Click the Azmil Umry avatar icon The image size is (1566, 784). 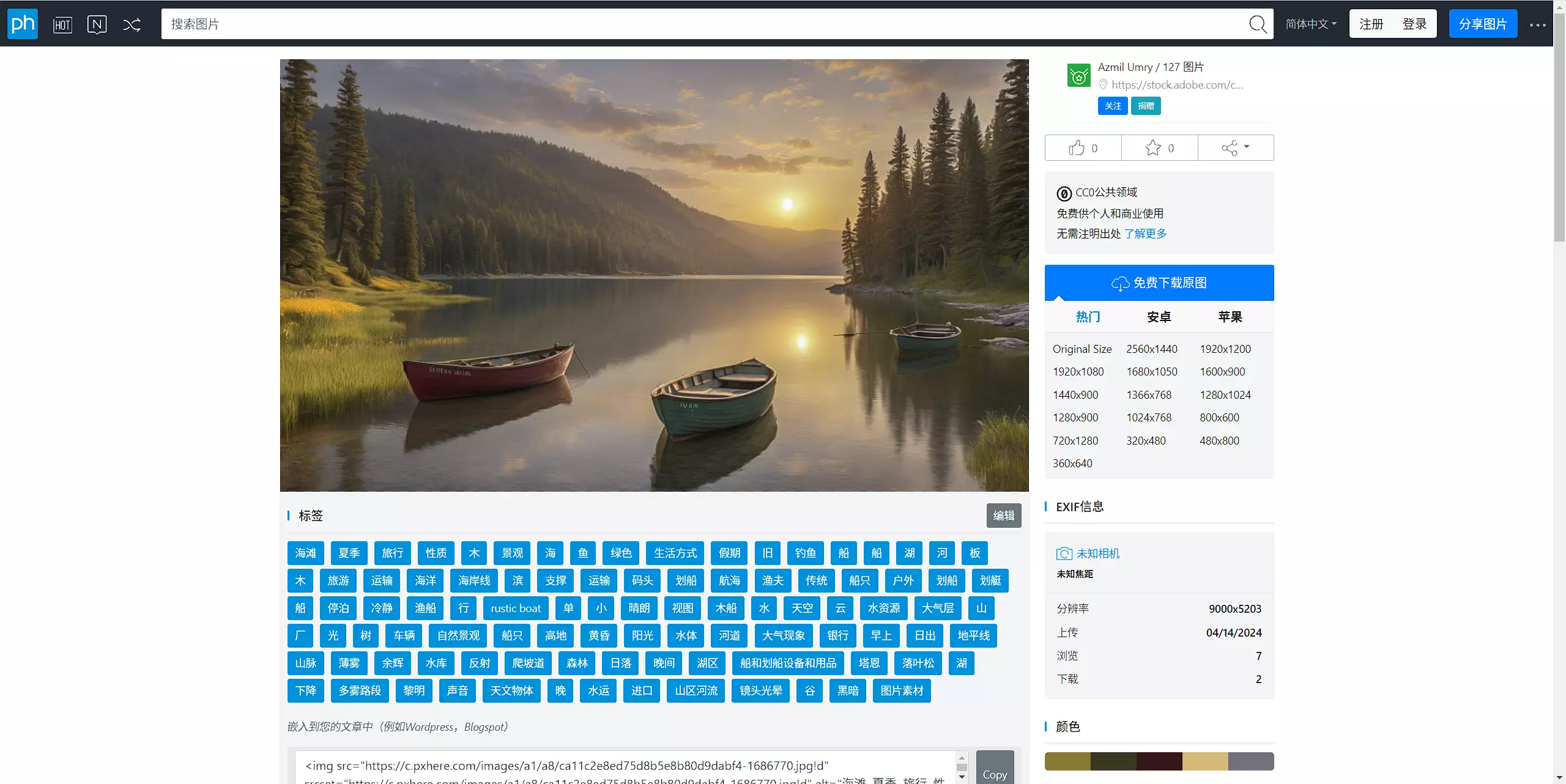[1078, 76]
